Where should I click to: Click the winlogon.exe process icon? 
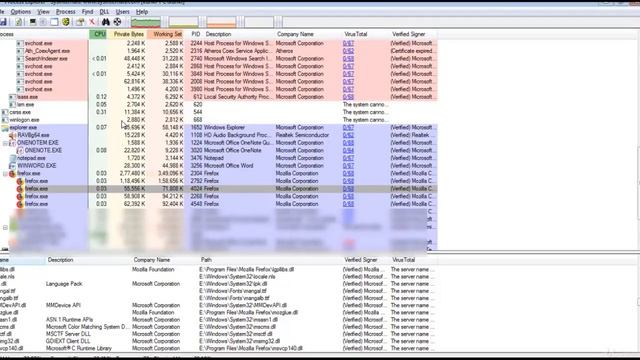(x=5, y=120)
